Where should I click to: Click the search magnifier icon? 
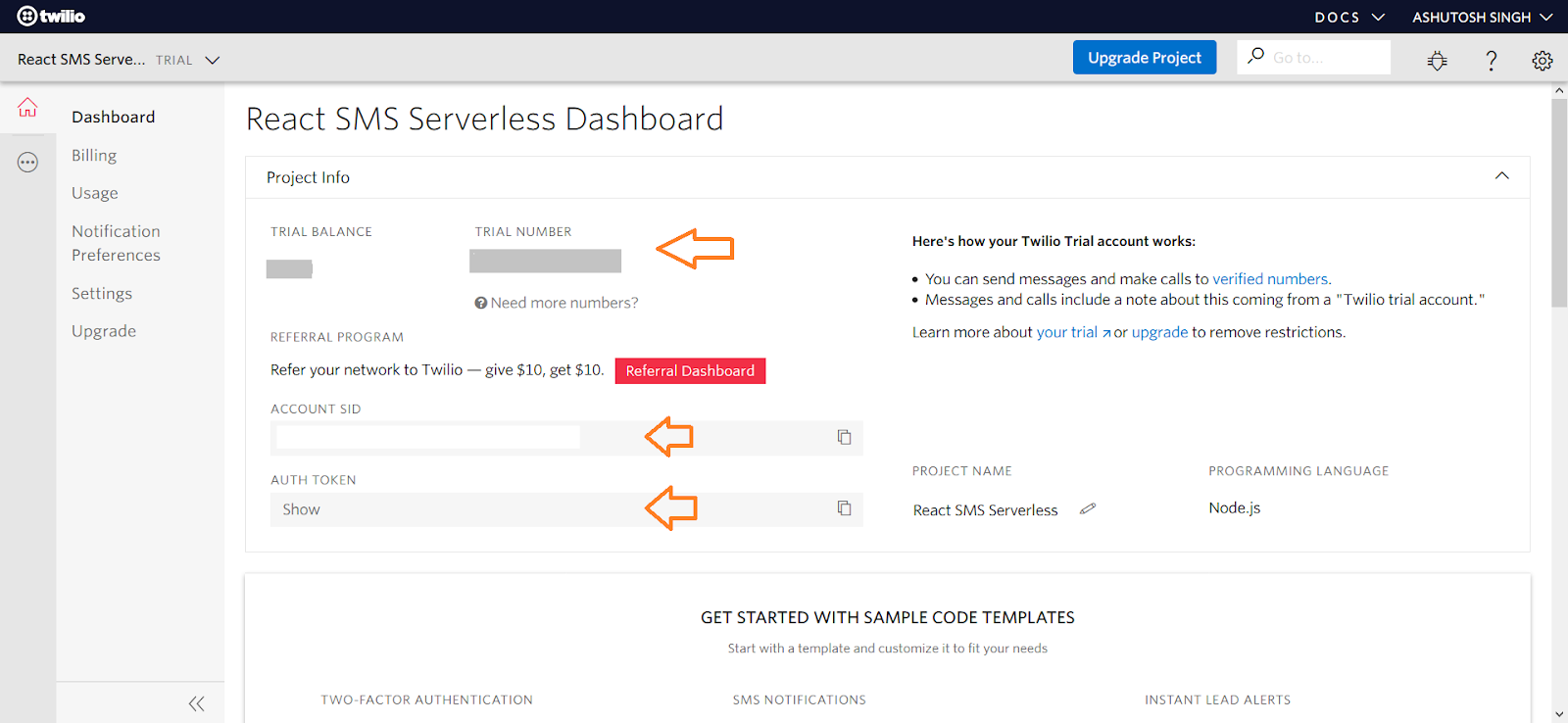tap(1255, 56)
